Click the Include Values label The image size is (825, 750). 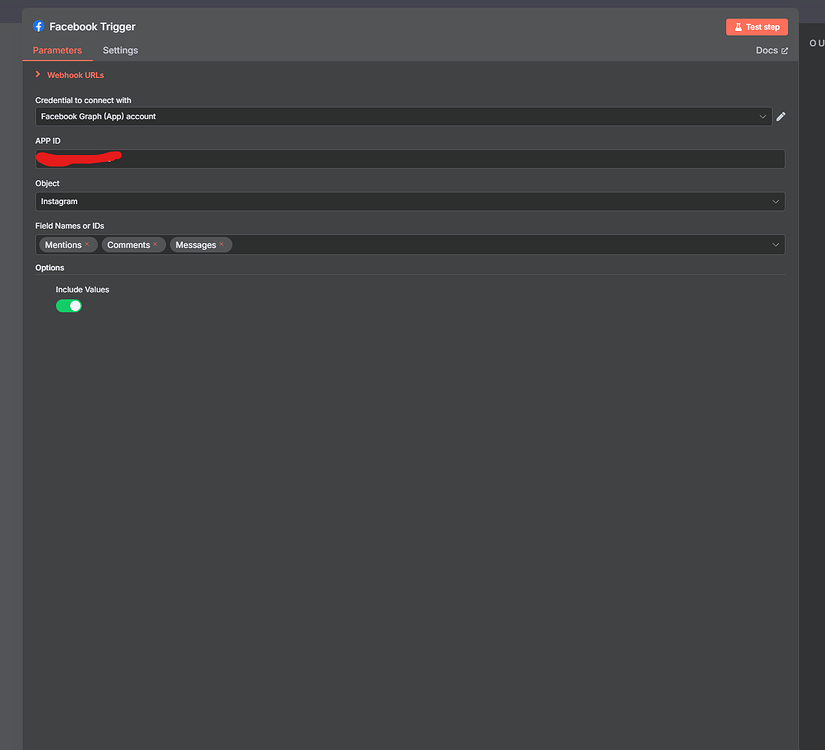[82, 290]
